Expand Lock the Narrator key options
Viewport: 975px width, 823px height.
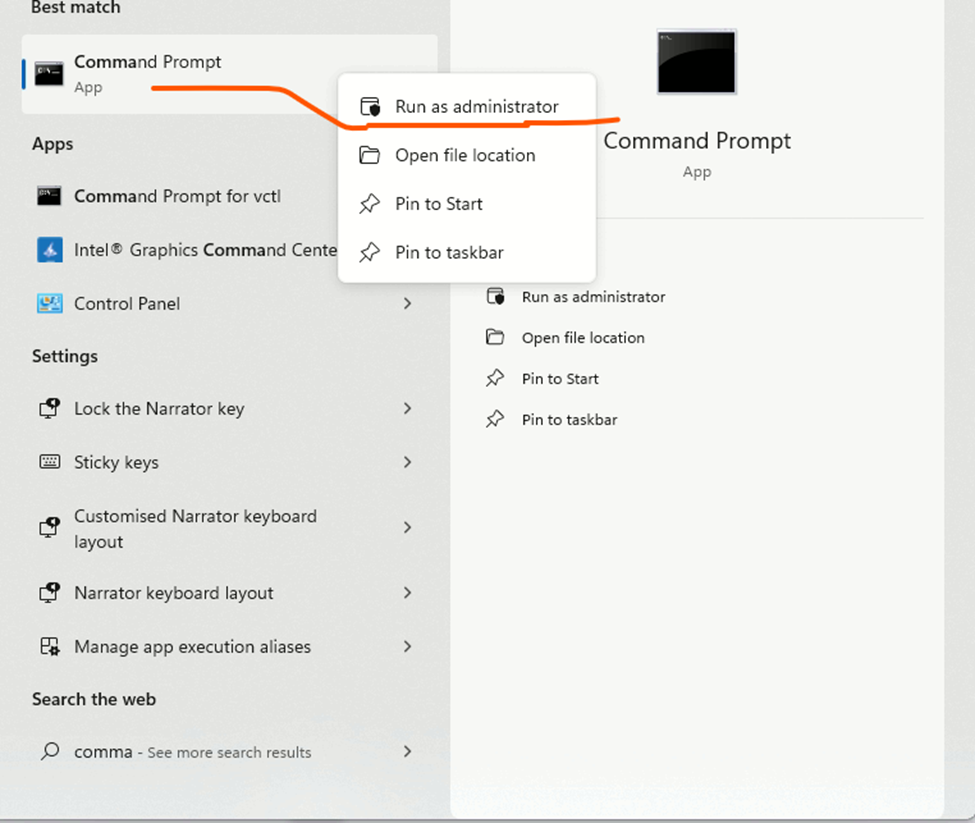[407, 408]
